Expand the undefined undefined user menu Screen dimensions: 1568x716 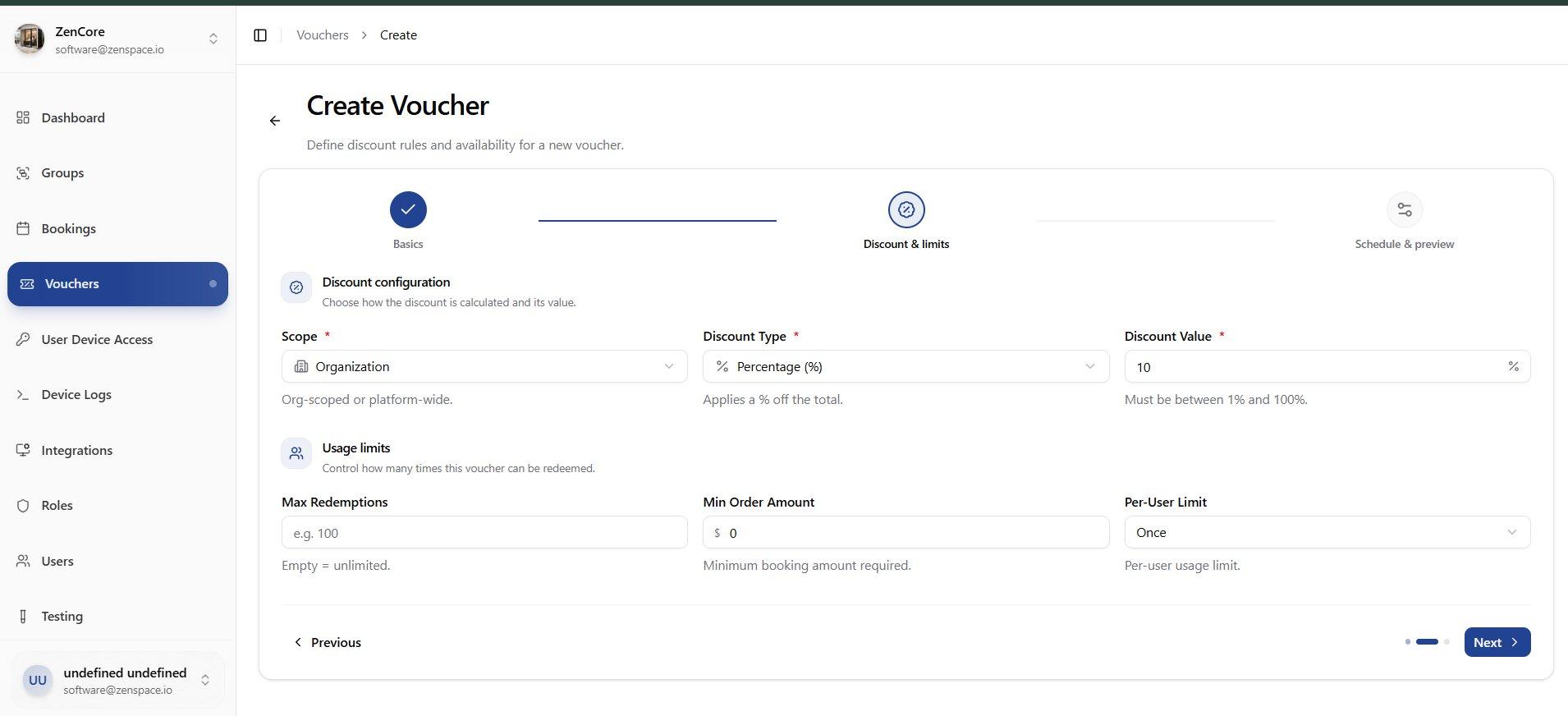point(205,680)
